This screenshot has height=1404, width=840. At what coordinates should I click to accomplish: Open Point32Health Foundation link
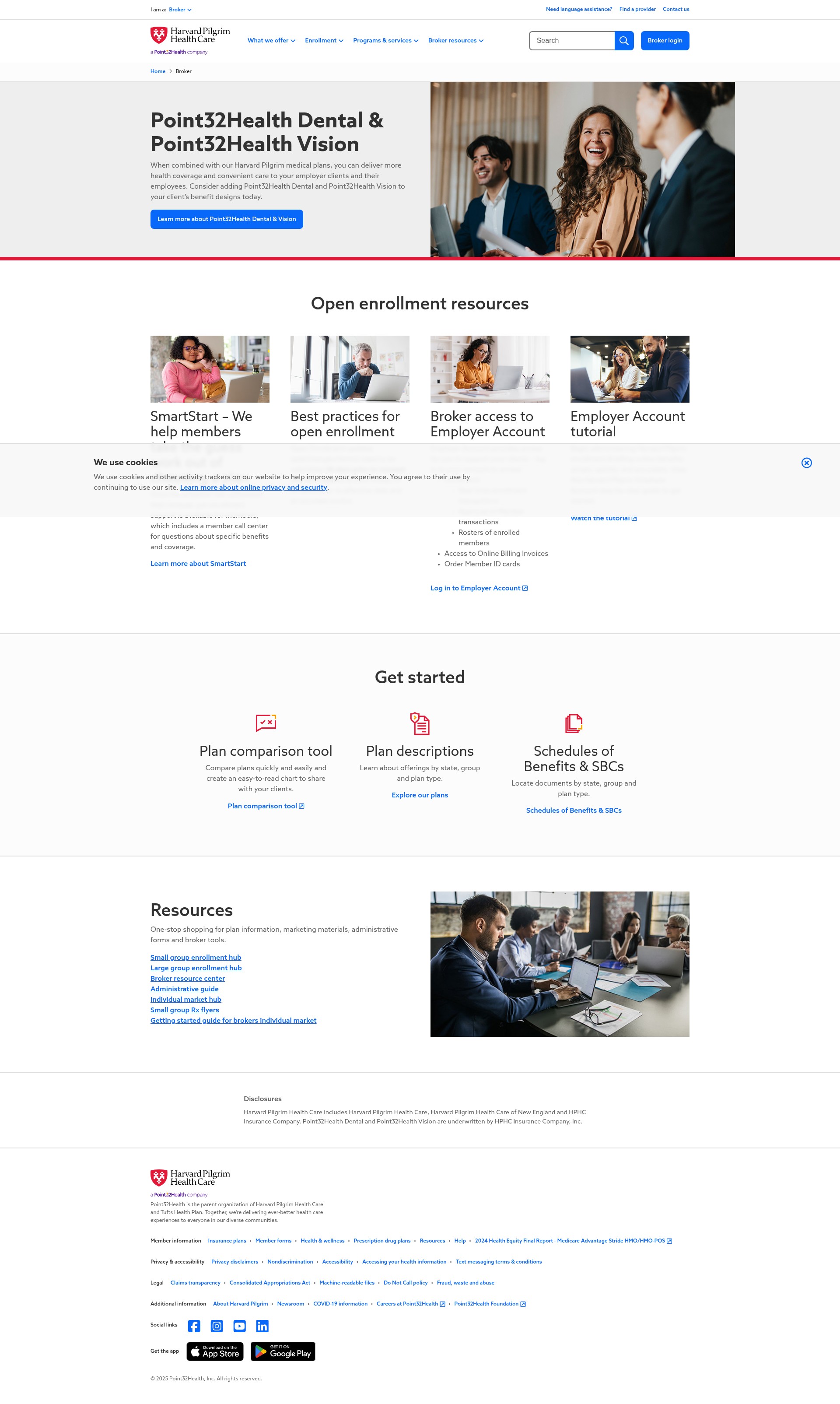(490, 1304)
